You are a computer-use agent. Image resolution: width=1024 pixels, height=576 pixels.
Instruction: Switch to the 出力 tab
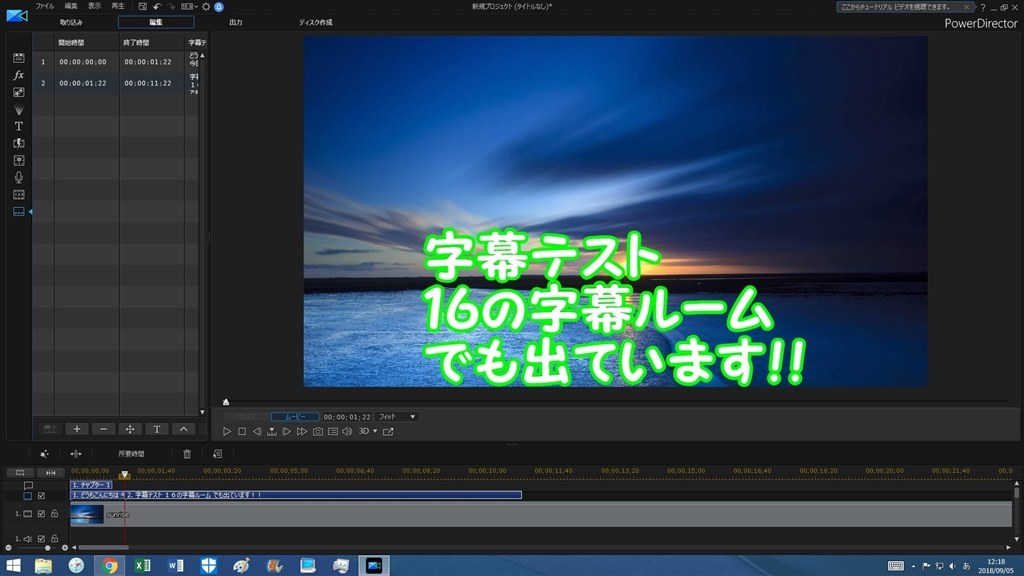[x=236, y=21]
